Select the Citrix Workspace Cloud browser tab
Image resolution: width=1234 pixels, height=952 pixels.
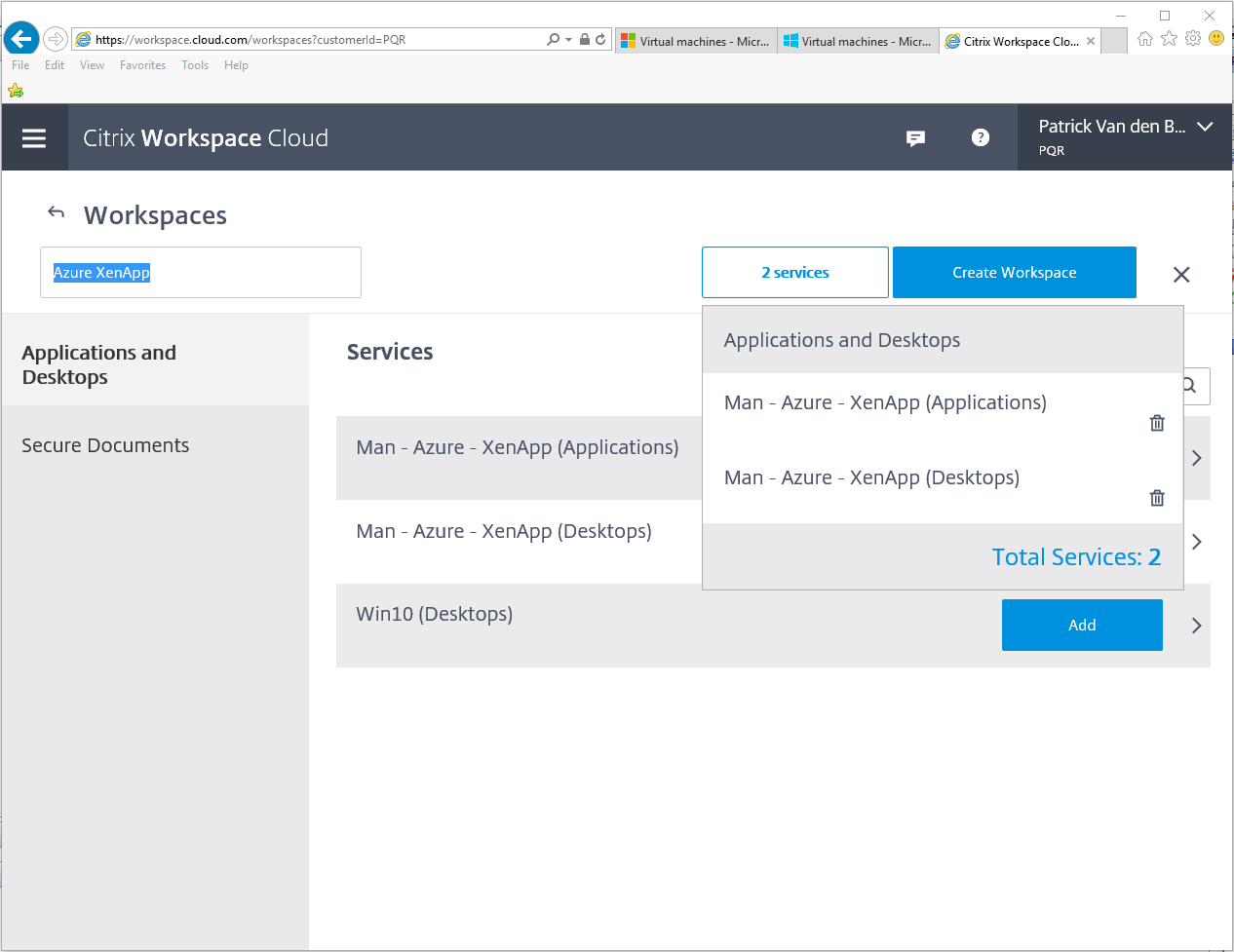[1020, 41]
